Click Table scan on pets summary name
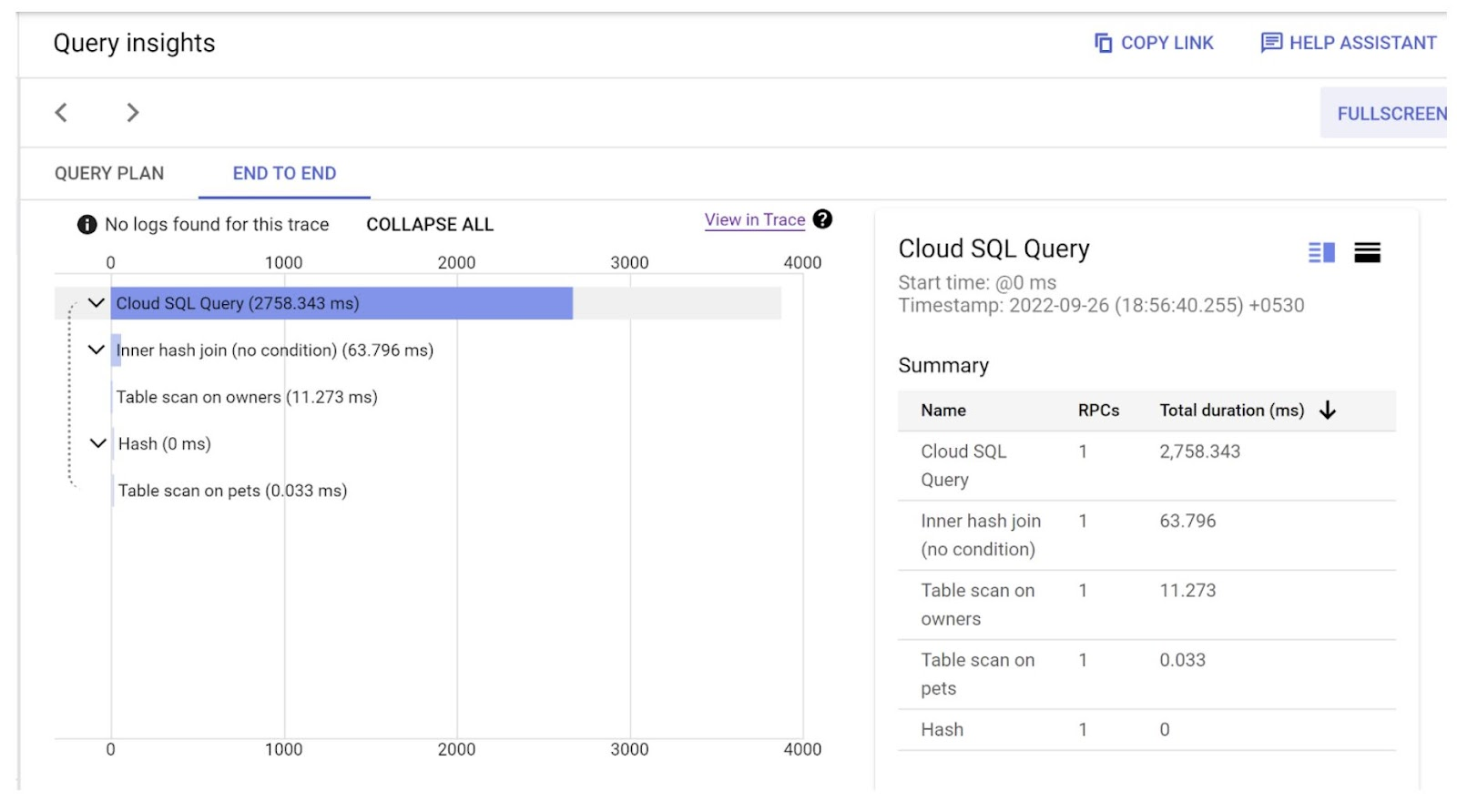Viewport: 1457px width, 812px height. tap(978, 675)
